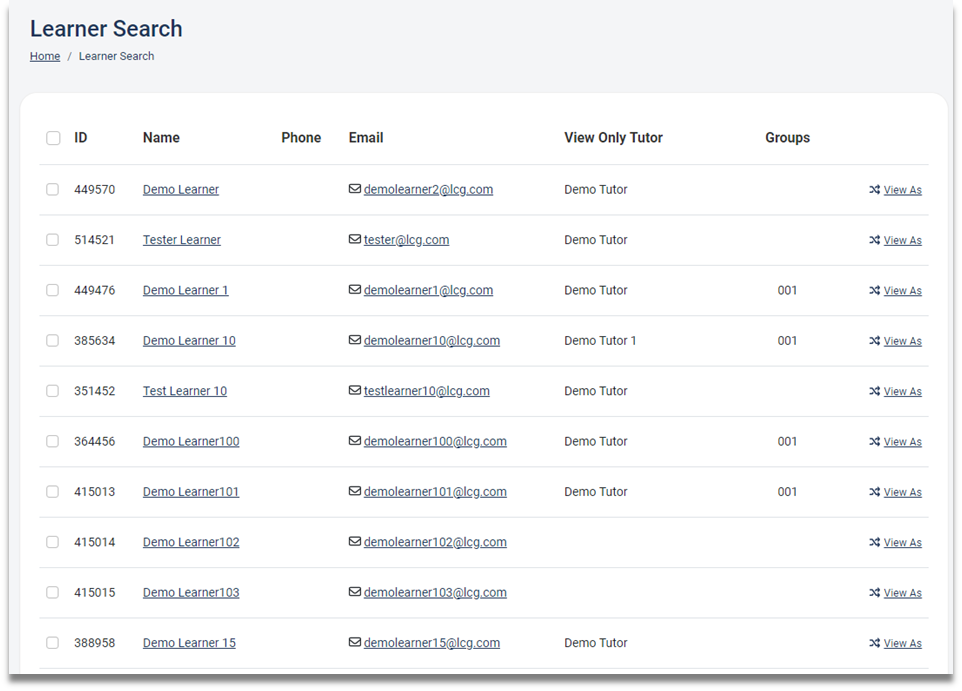Select checkbox for learner ID 415013

click(53, 491)
